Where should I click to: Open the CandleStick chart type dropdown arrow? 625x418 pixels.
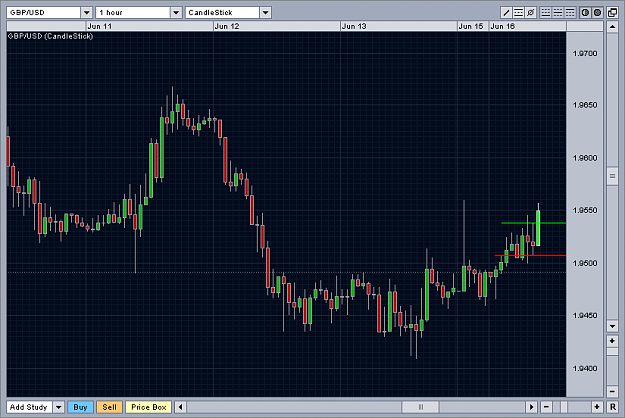tap(265, 13)
